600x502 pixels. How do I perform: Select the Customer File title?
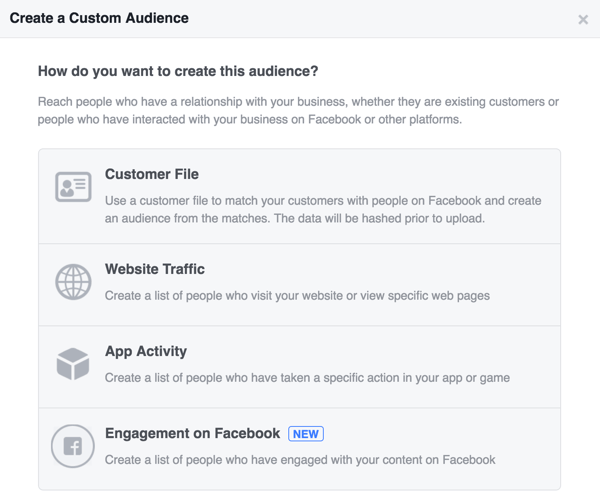click(x=151, y=174)
